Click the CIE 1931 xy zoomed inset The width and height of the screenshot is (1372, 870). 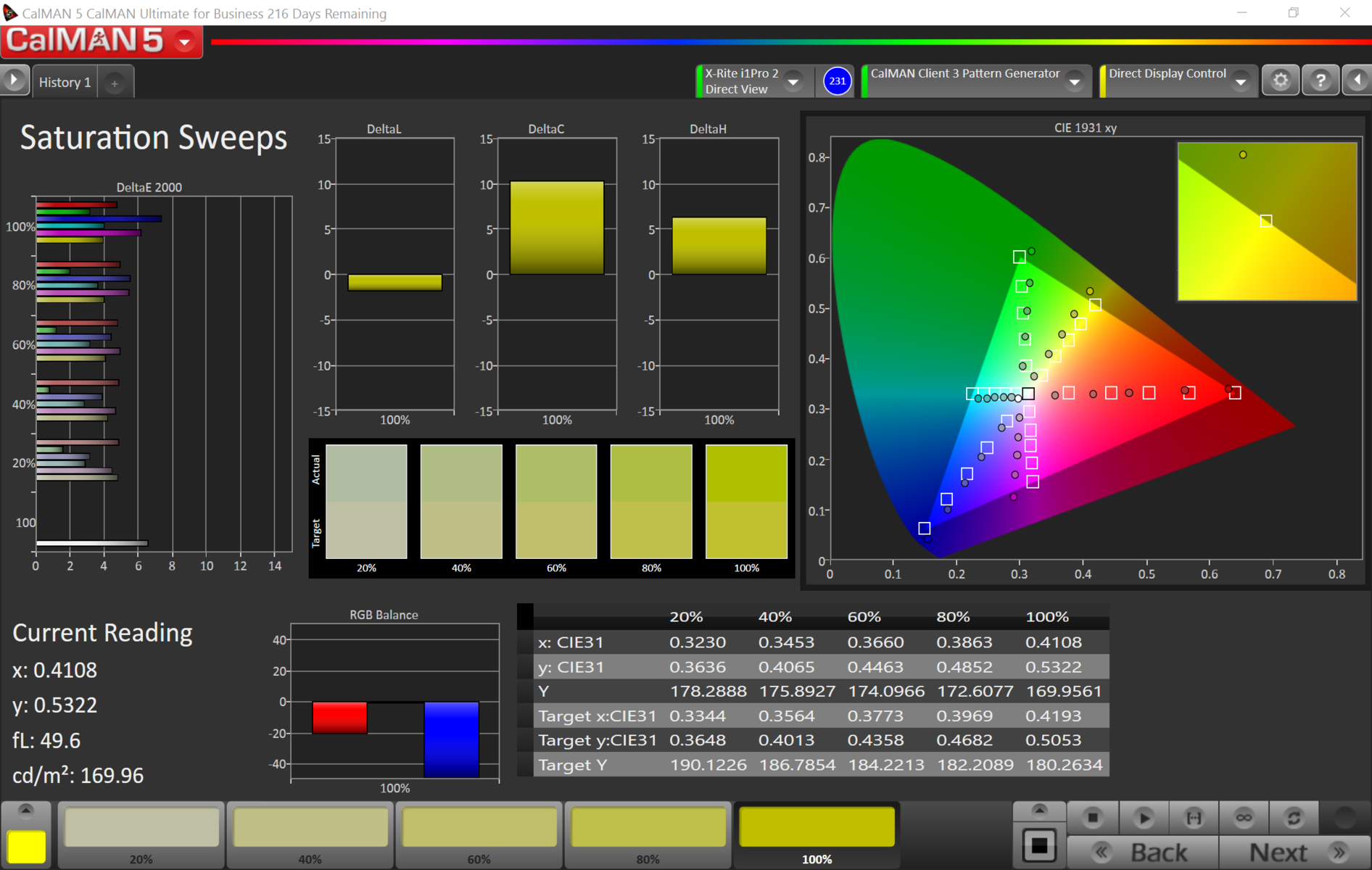point(1267,221)
